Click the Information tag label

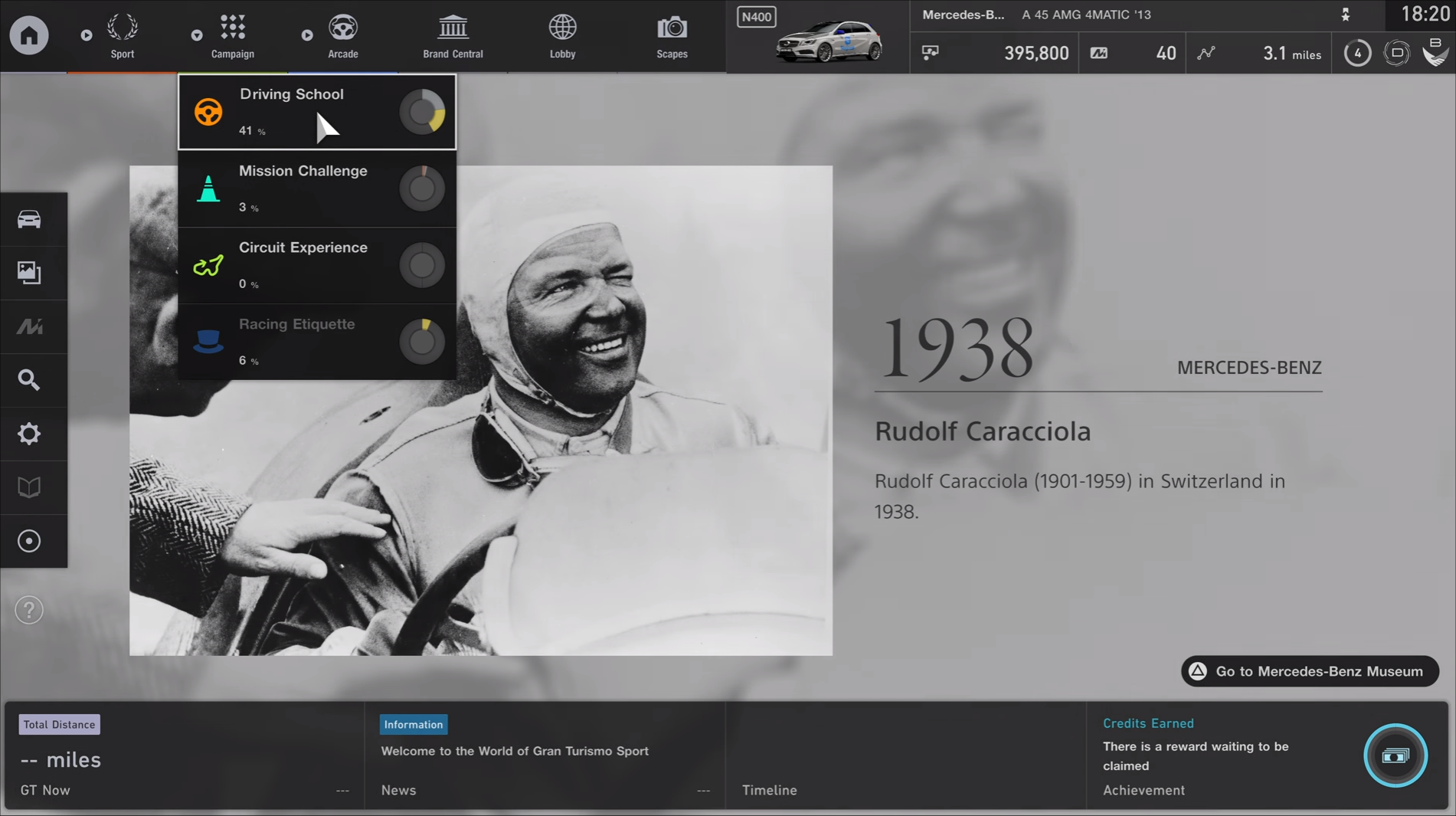[414, 724]
